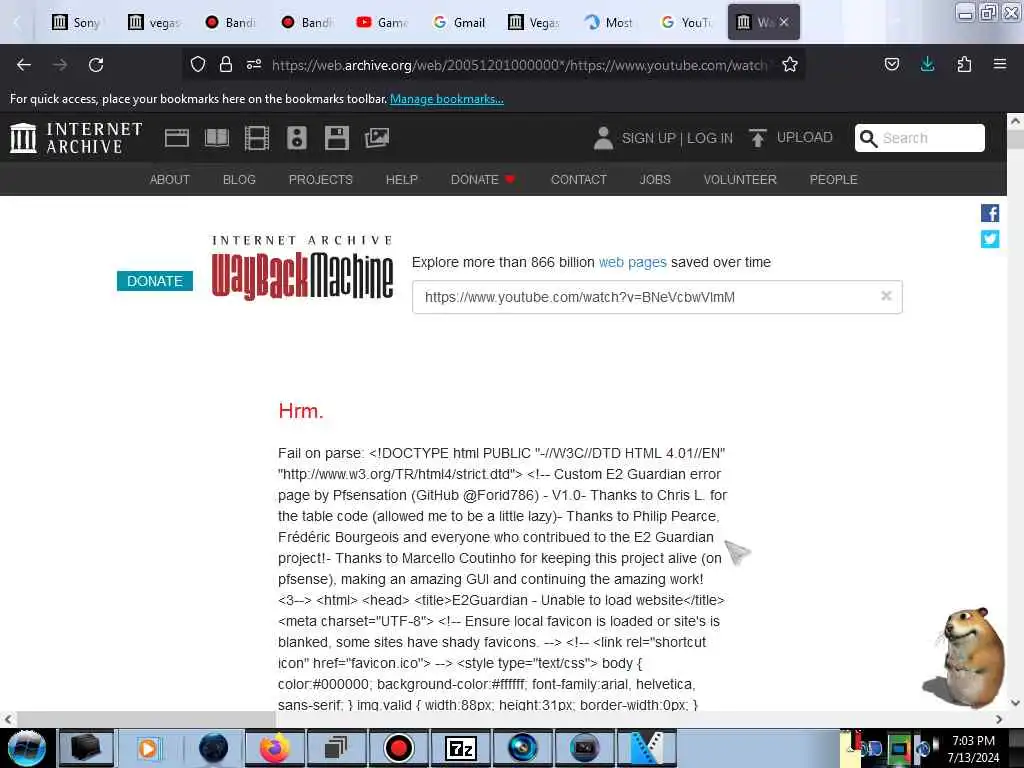Follow the web pages link

coord(632,262)
